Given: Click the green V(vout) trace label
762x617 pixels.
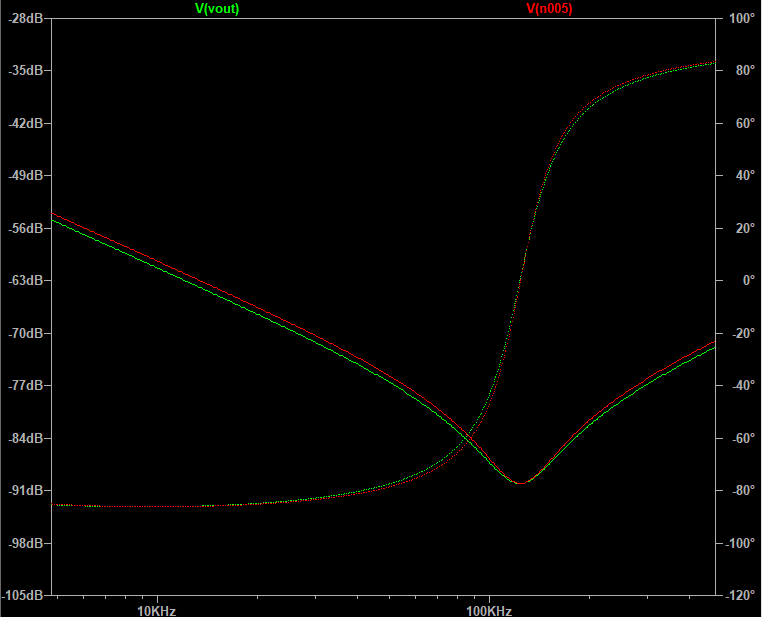Looking at the screenshot, I should (217, 8).
